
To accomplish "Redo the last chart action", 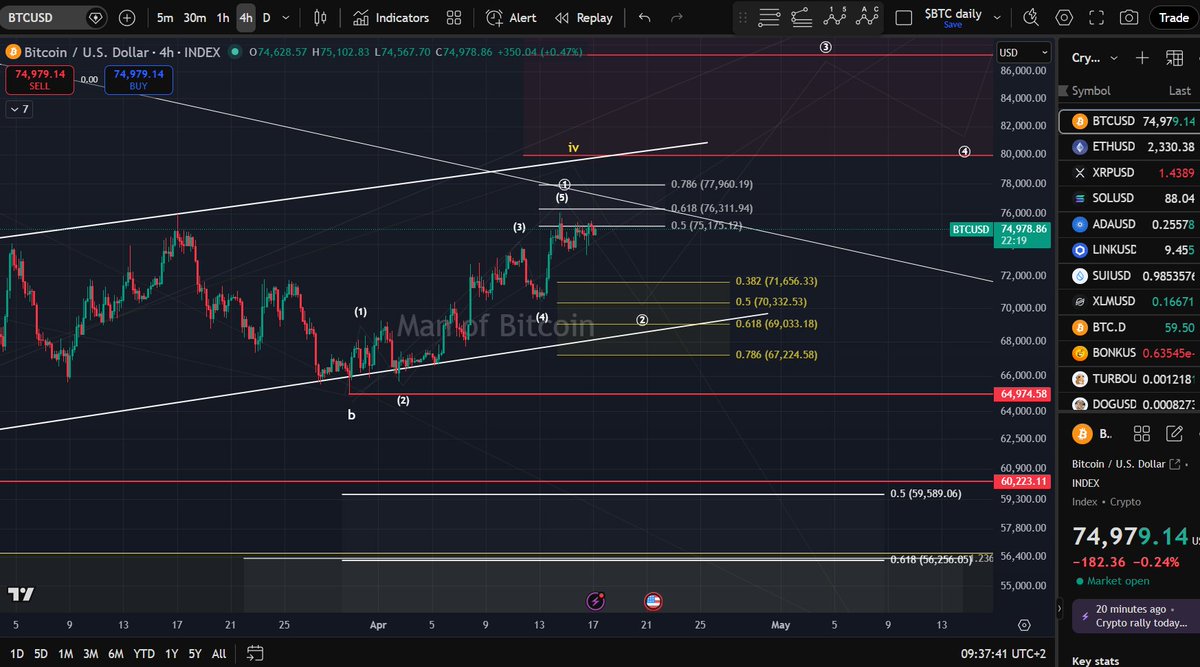I will coord(676,18).
